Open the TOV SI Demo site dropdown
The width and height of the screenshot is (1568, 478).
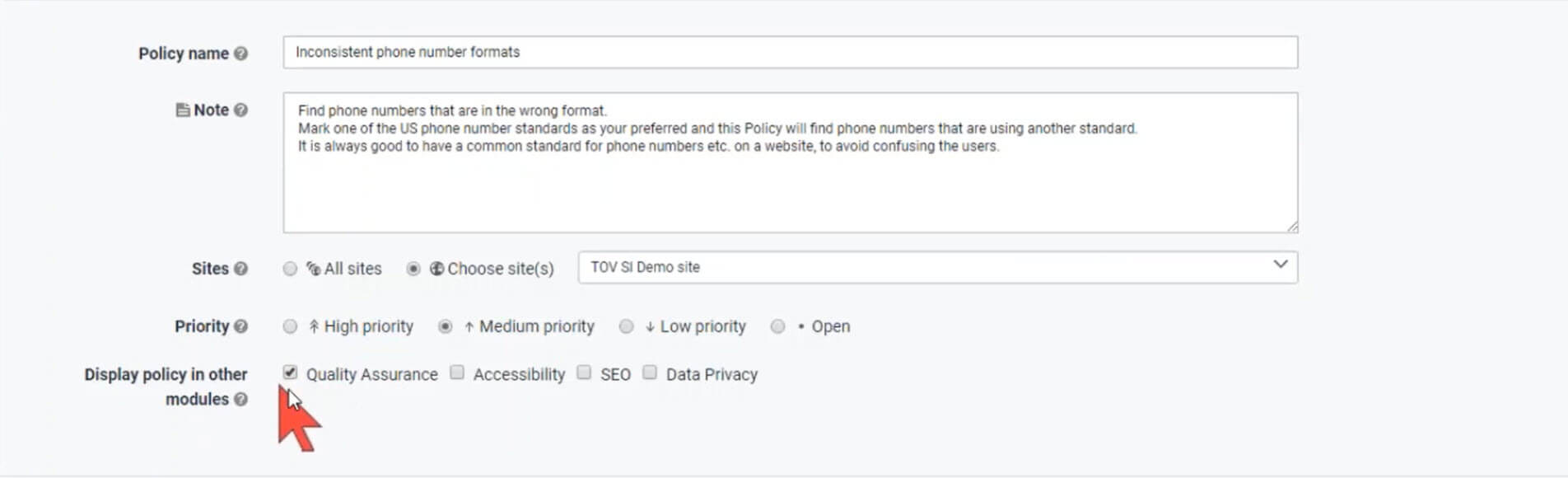click(937, 267)
